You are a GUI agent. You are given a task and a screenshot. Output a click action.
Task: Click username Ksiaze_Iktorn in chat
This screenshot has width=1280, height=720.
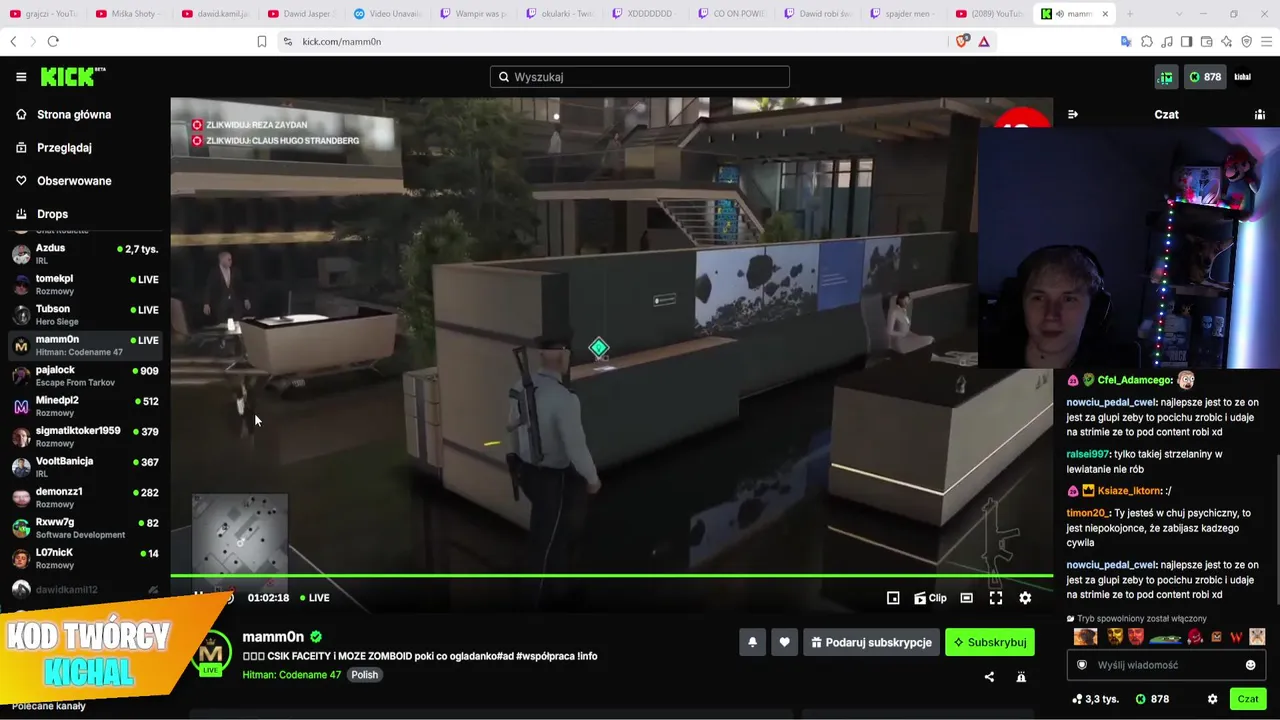pyautogui.click(x=1129, y=491)
